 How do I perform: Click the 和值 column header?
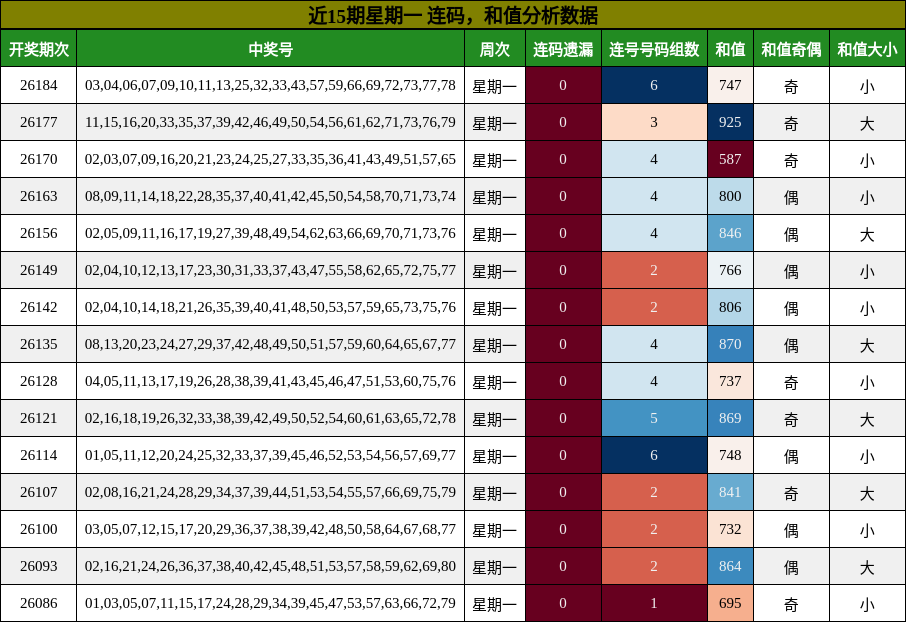pyautogui.click(x=730, y=49)
